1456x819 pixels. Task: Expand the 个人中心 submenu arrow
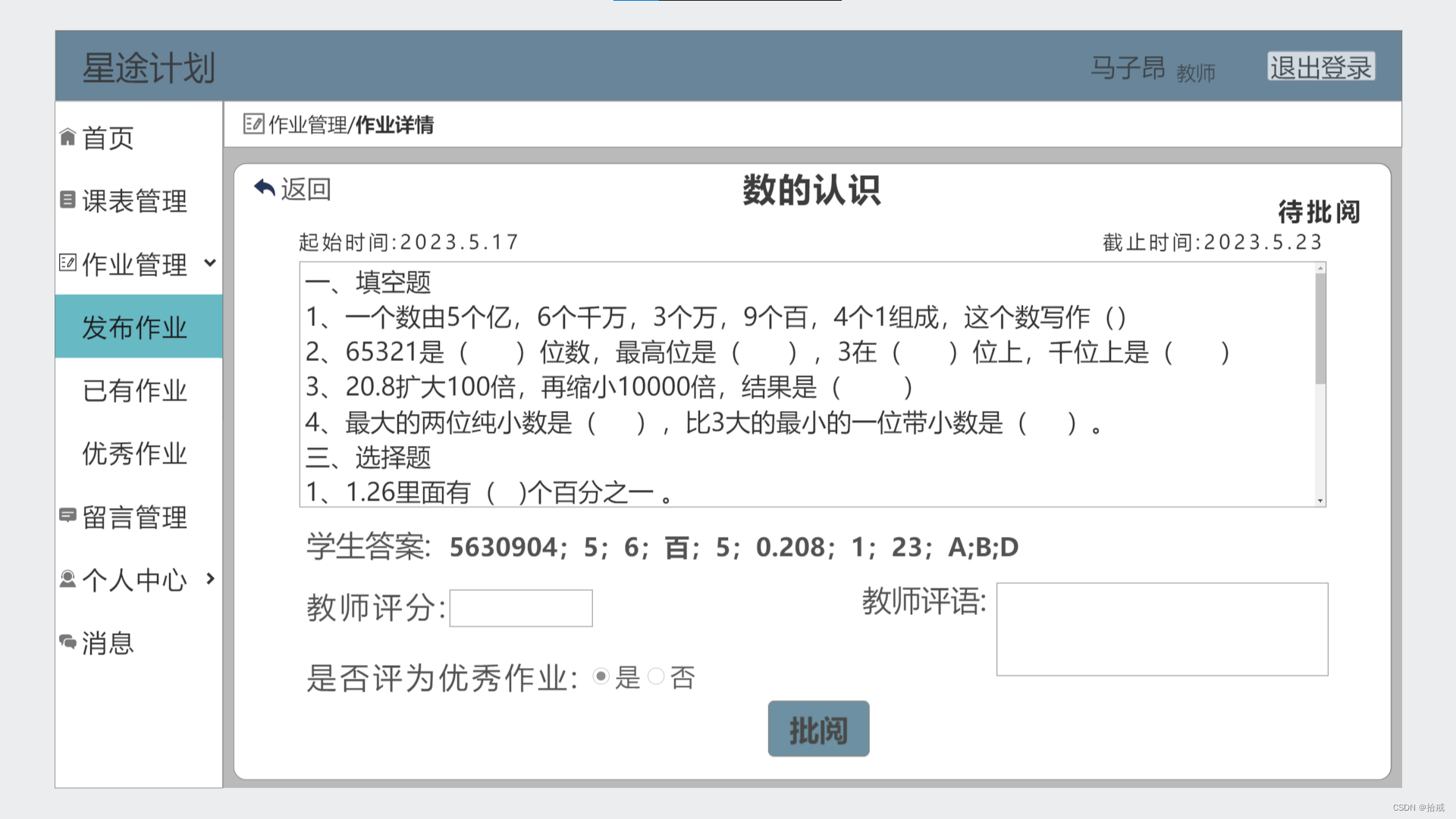coord(210,579)
